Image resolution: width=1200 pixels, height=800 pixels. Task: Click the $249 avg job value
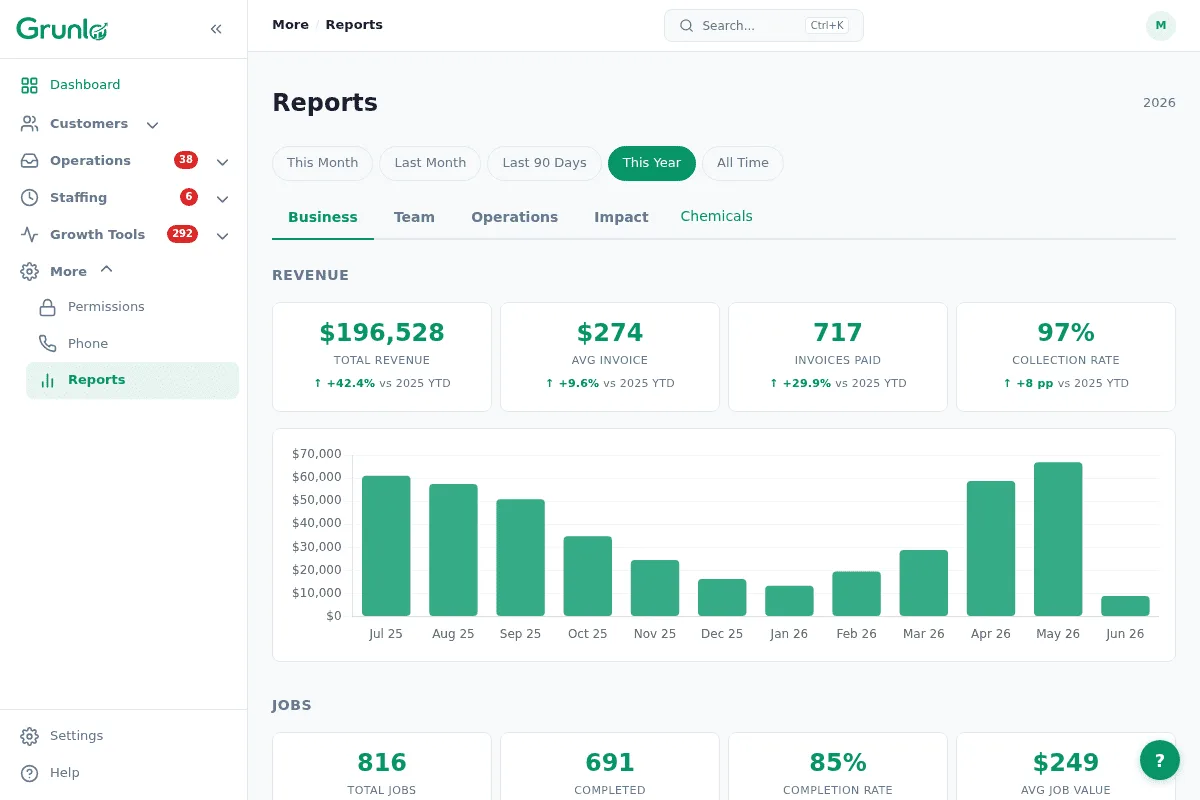point(1066,763)
